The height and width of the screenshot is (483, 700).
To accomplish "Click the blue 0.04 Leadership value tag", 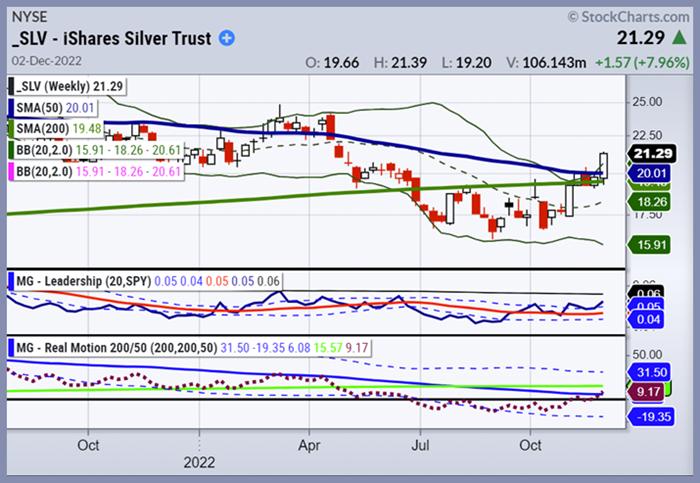I will [x=646, y=320].
